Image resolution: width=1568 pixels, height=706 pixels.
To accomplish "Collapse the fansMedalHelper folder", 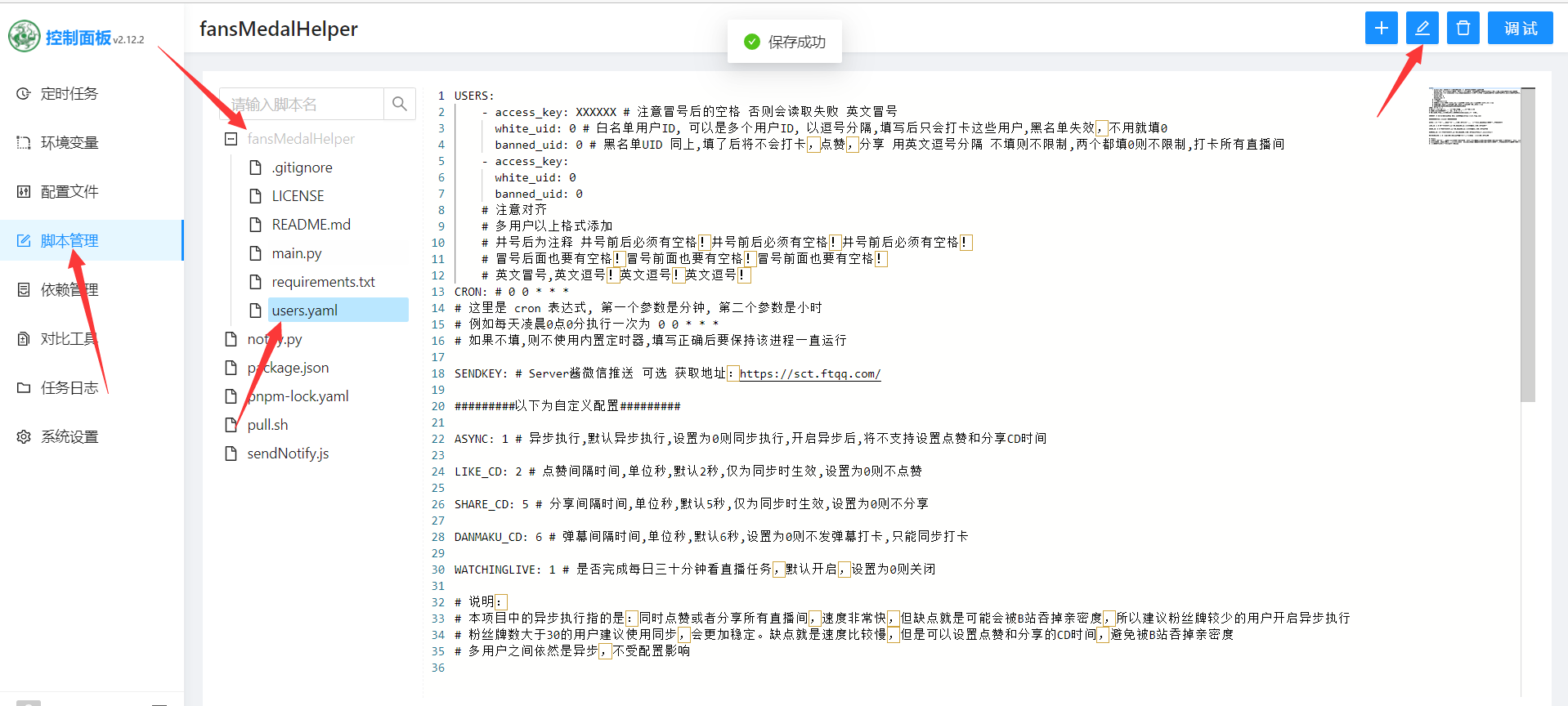I will (x=231, y=139).
